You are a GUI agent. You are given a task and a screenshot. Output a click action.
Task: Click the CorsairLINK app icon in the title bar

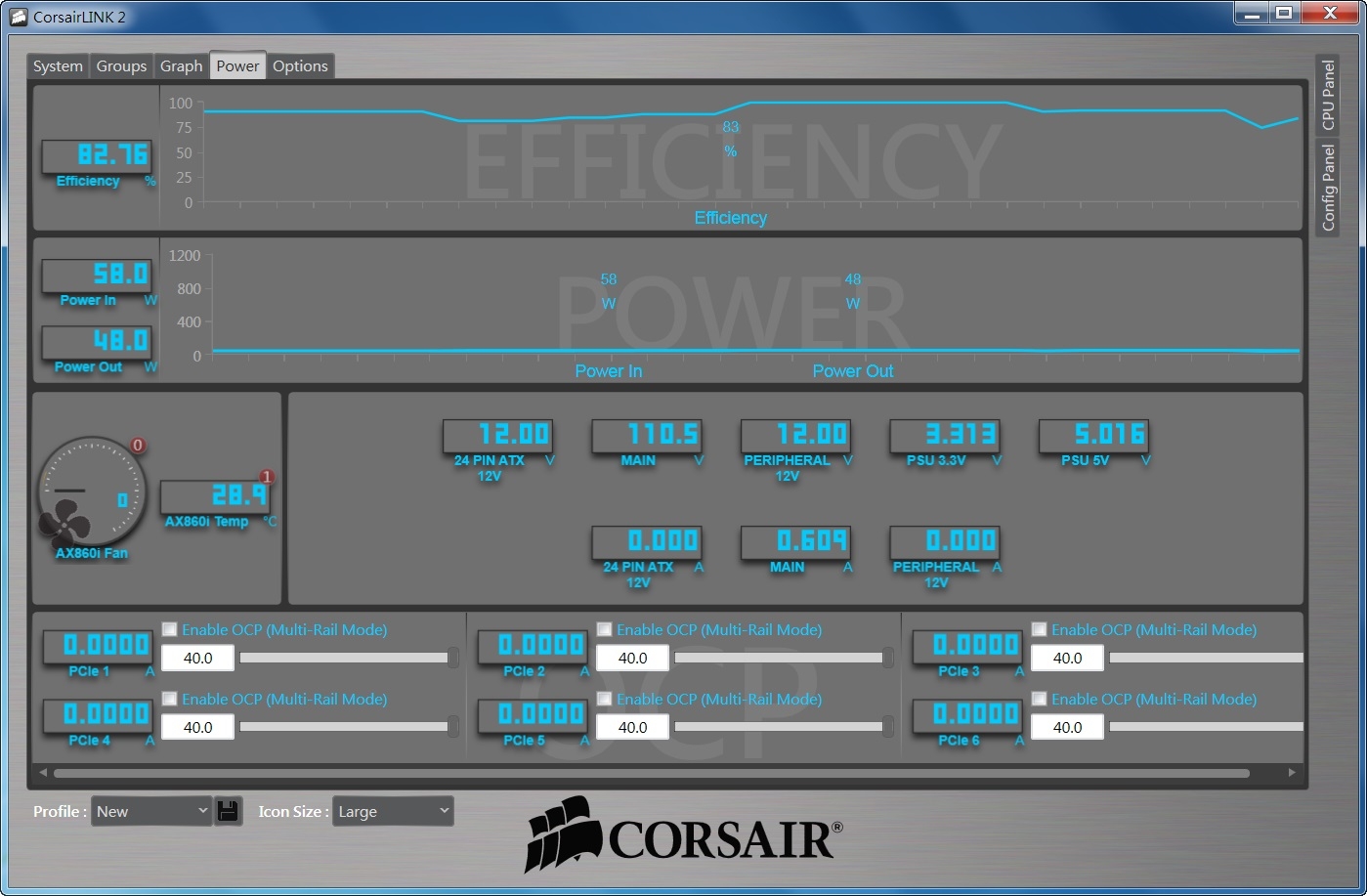(18, 17)
